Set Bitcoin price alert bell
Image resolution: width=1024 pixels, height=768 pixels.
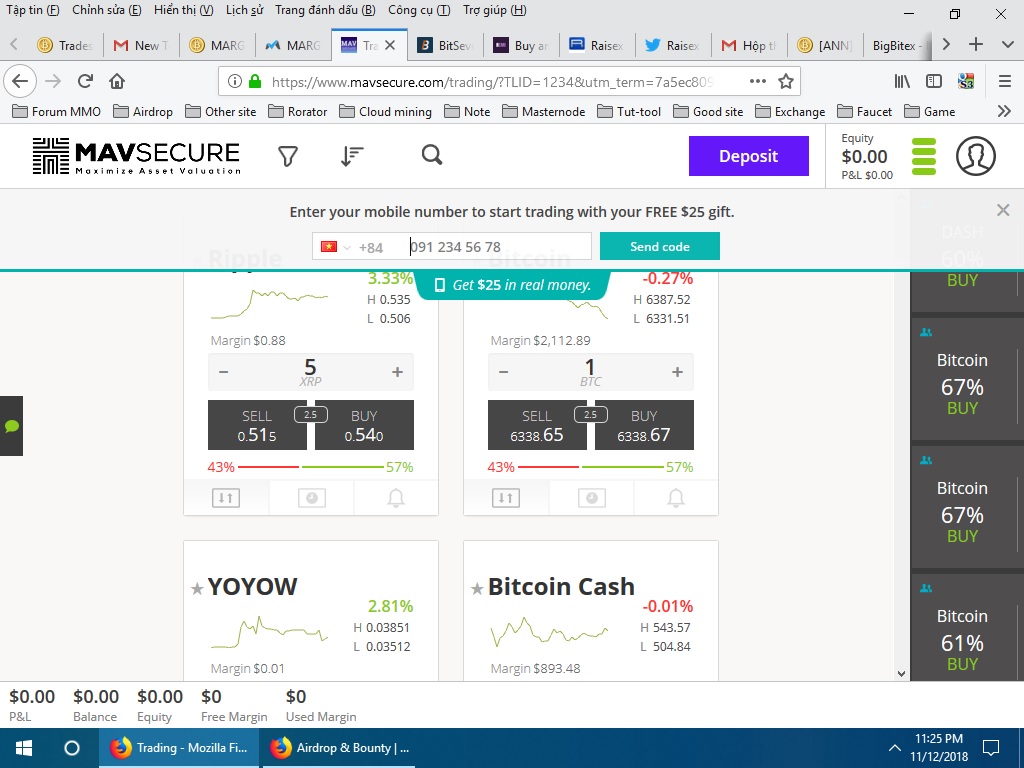click(x=676, y=498)
